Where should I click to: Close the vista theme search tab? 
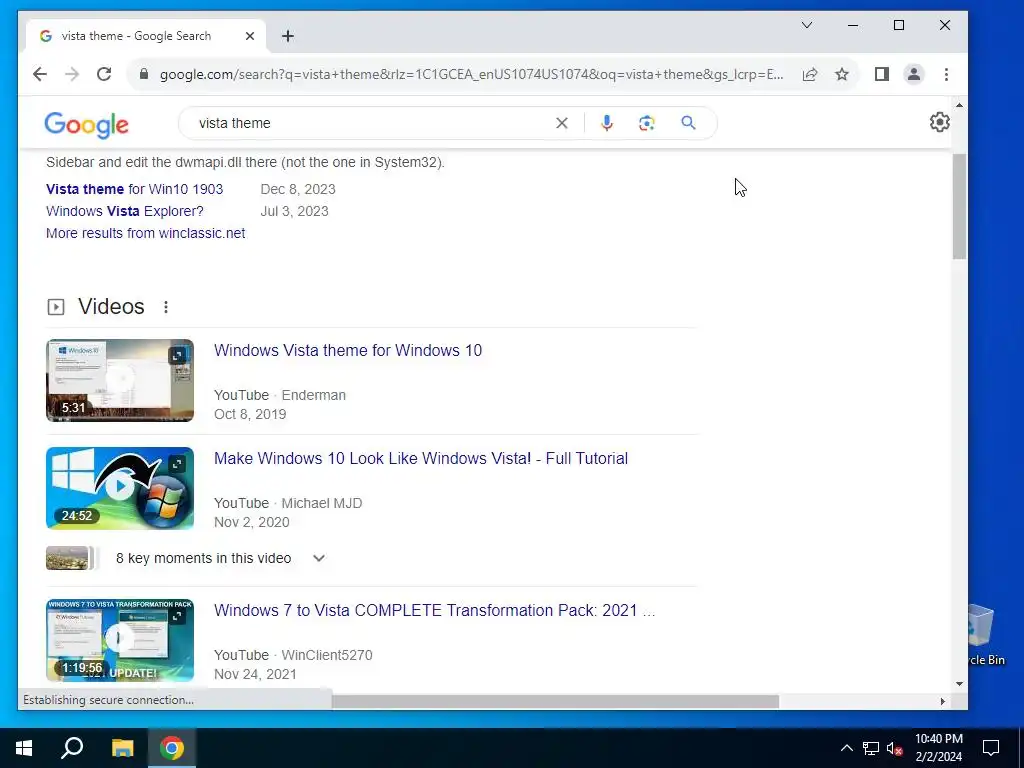point(249,36)
